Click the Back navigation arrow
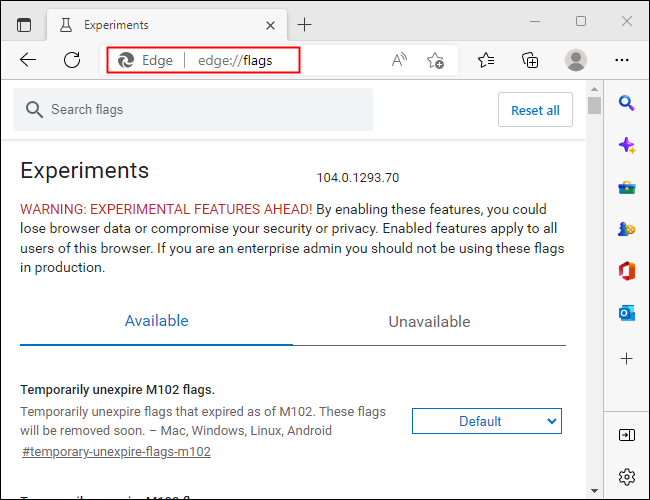Screen dimensions: 650x500 28,60
